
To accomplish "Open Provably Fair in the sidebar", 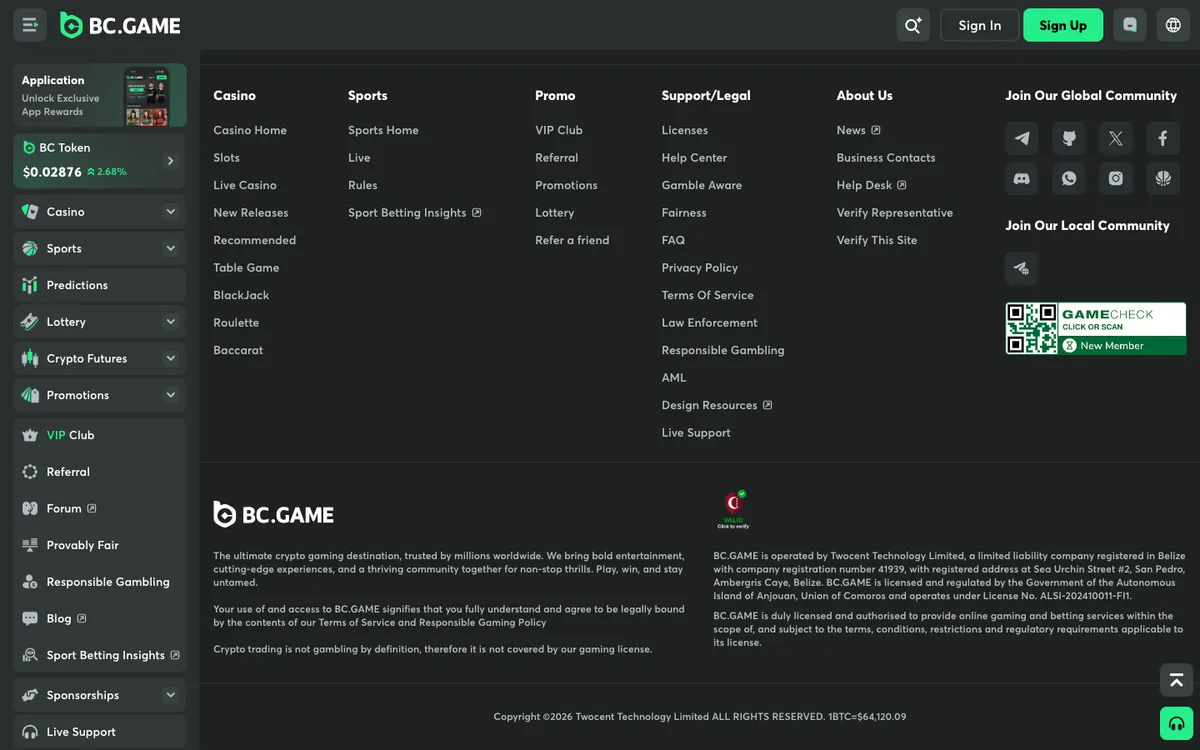I will pyautogui.click(x=100, y=545).
